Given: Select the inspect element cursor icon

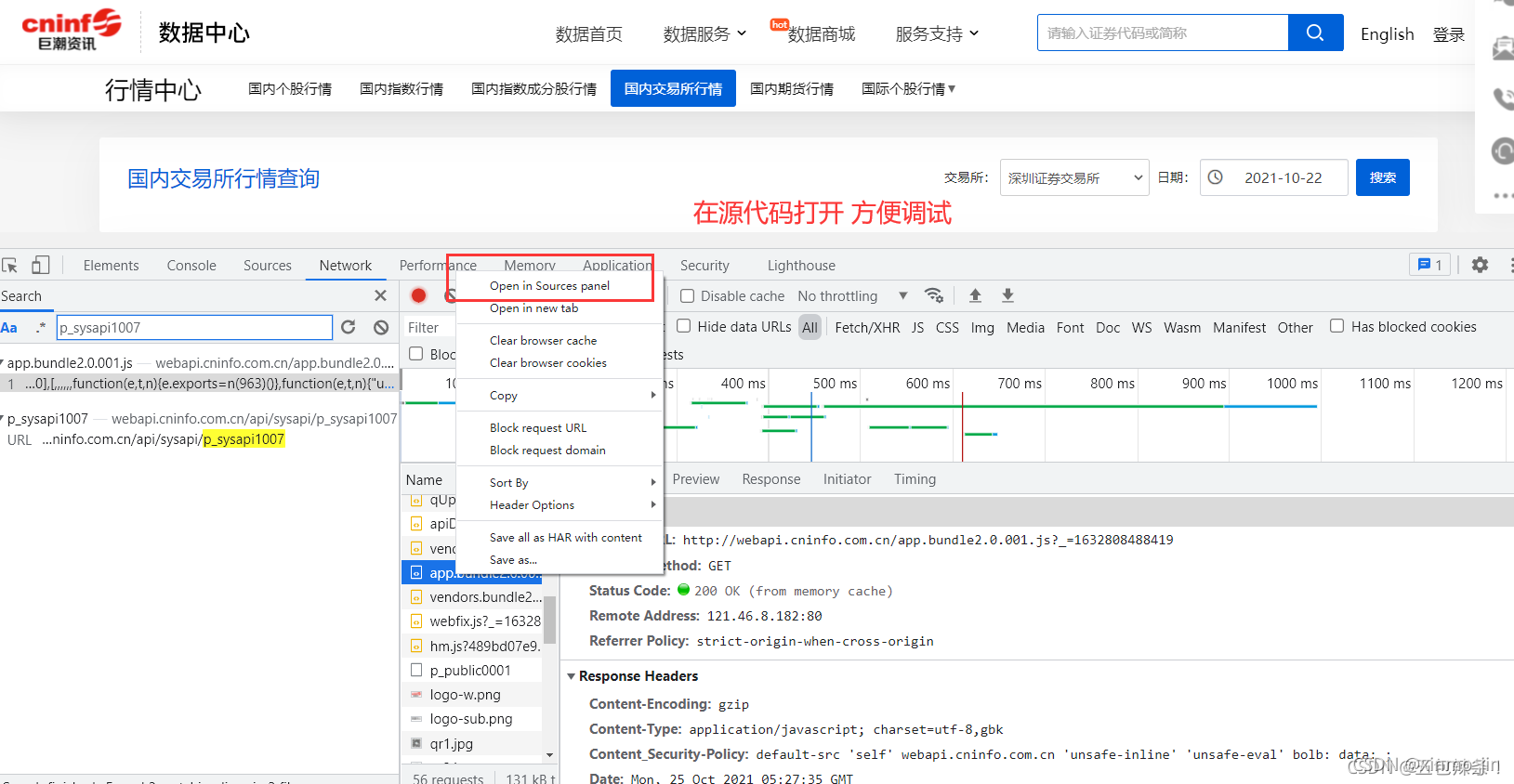Looking at the screenshot, I should tap(10, 266).
